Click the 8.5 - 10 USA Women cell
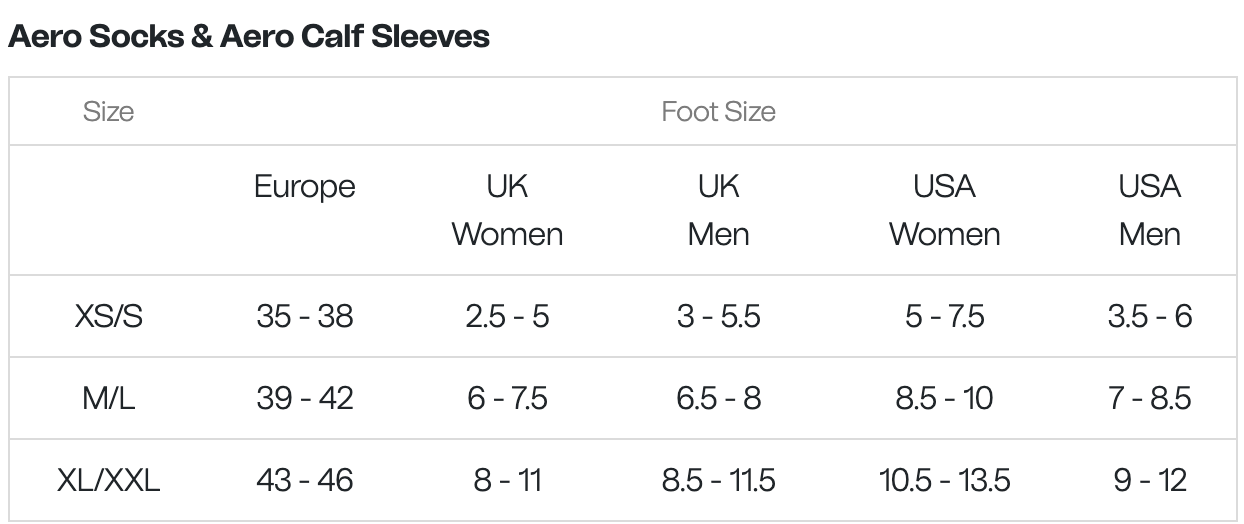The height and width of the screenshot is (524, 1244). (x=944, y=399)
